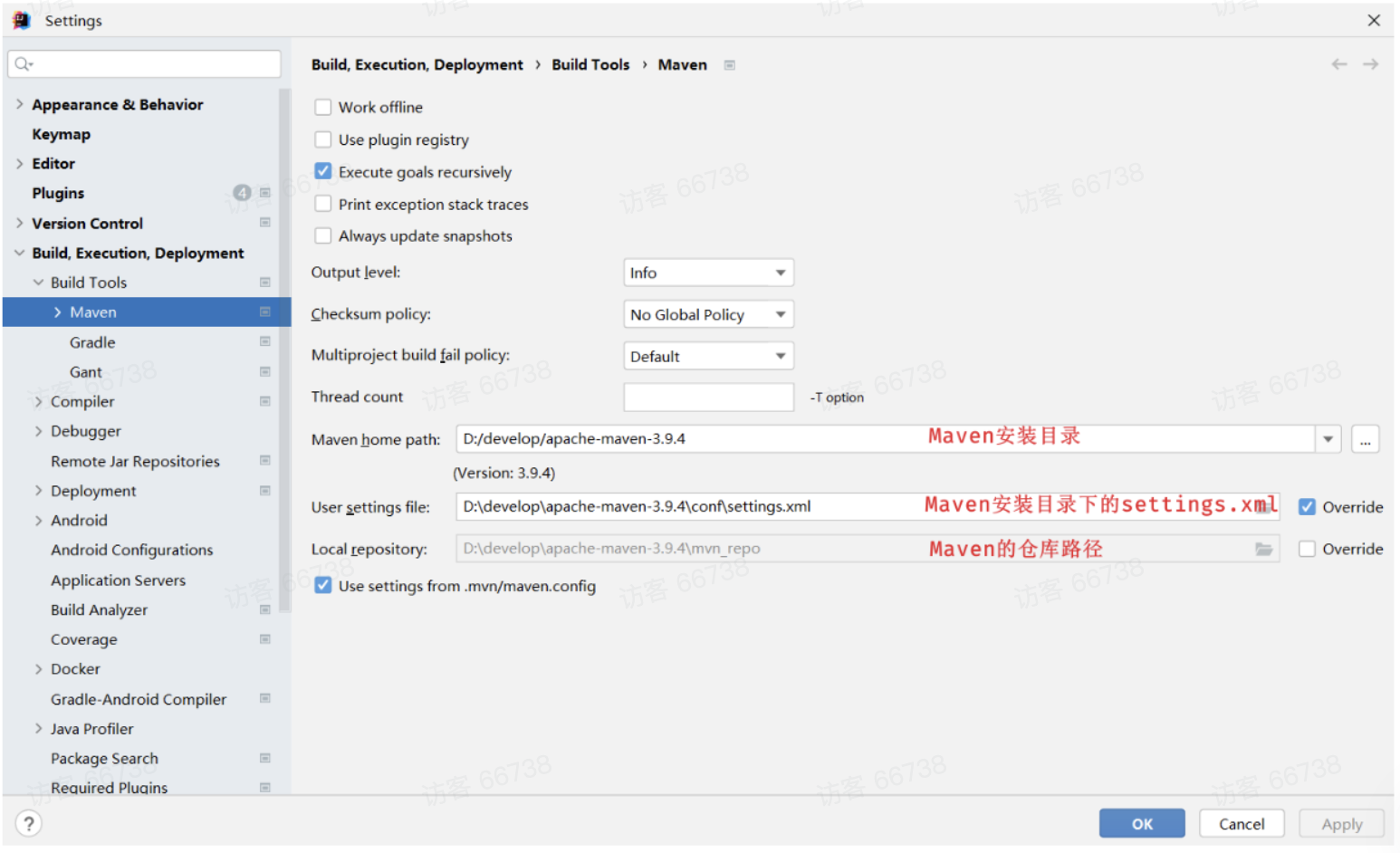Click the Thread count input field
This screenshot has width=1400, height=853.
708,397
